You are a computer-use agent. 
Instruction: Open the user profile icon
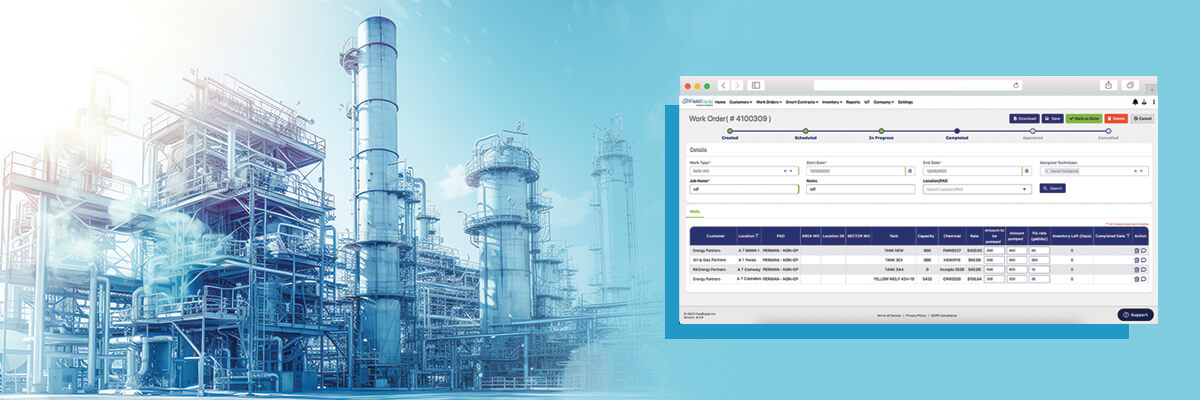click(1144, 102)
